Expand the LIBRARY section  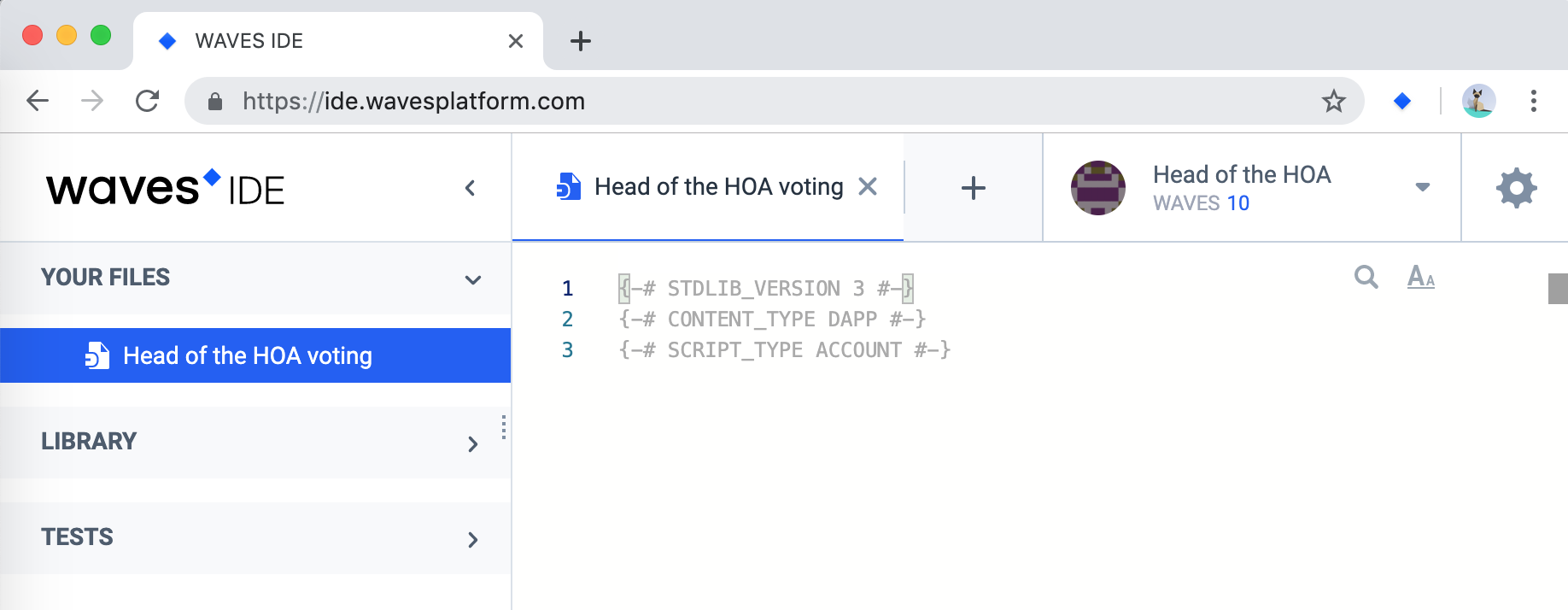[473, 443]
